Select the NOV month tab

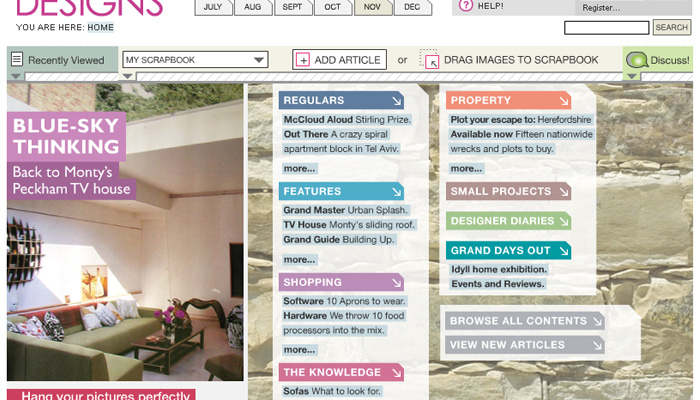pyautogui.click(x=372, y=7)
